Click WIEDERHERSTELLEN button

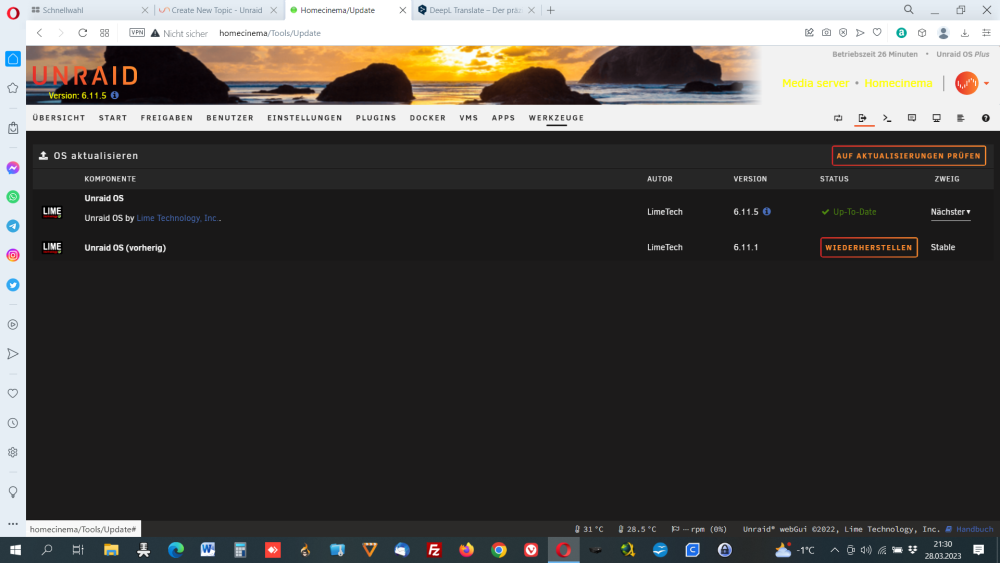coord(869,247)
